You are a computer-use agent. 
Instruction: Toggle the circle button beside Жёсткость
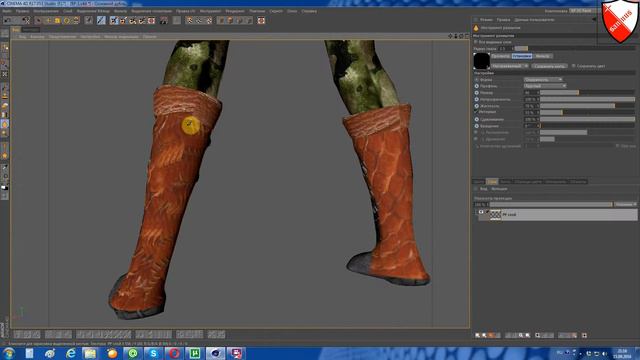point(476,106)
